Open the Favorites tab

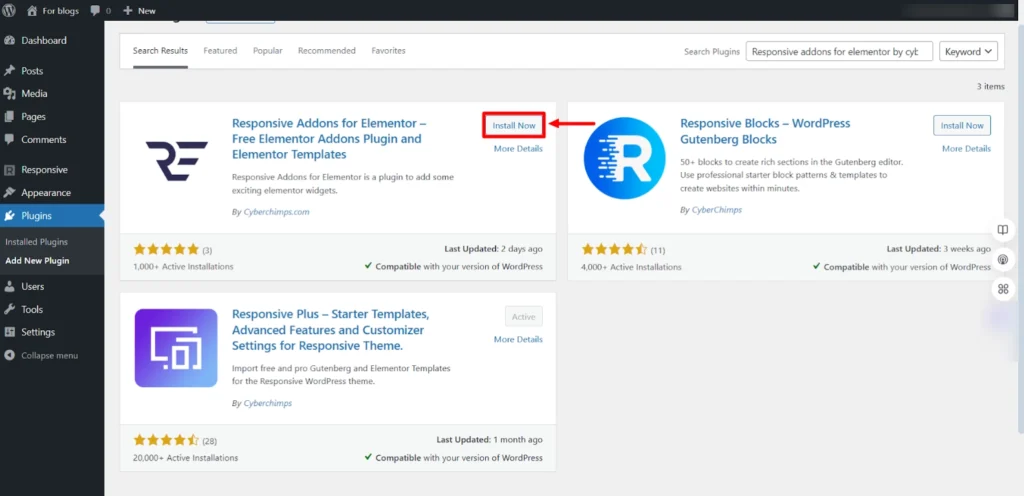coord(389,51)
